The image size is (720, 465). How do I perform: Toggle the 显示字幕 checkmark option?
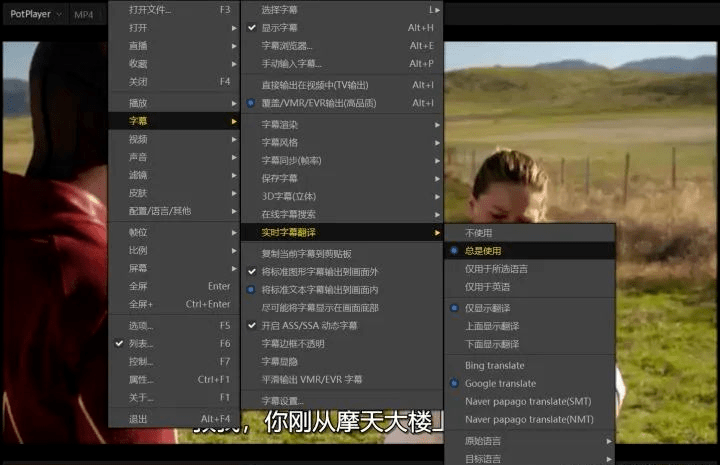(342, 28)
